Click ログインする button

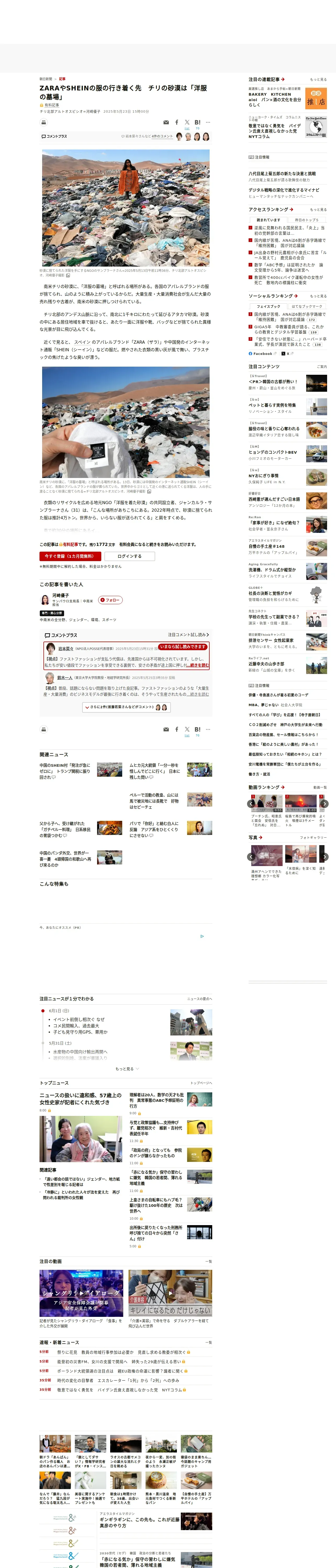pyautogui.click(x=129, y=556)
